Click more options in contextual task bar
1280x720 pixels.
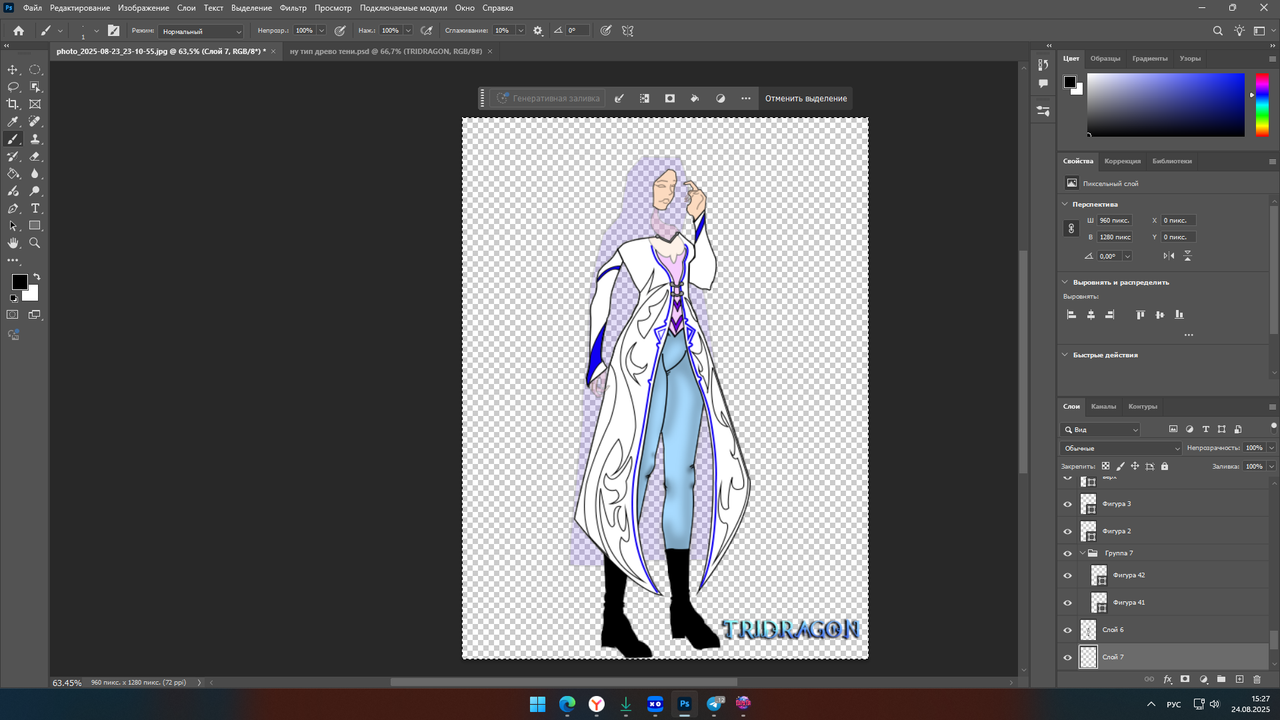[x=746, y=98]
